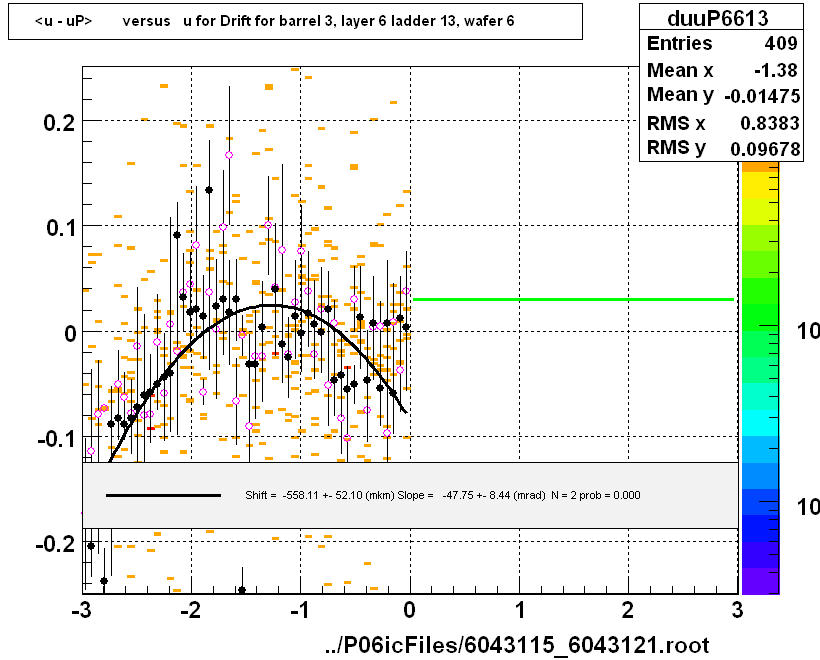Click the highest black data point marker
Screen dimensions: 820x660
pyautogui.click(x=209, y=190)
